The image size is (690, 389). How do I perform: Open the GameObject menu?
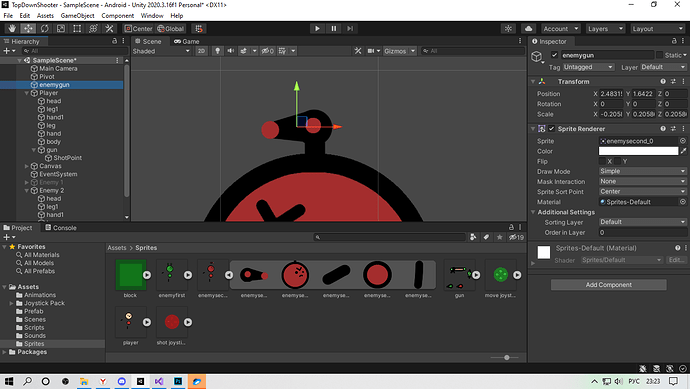coord(77,15)
